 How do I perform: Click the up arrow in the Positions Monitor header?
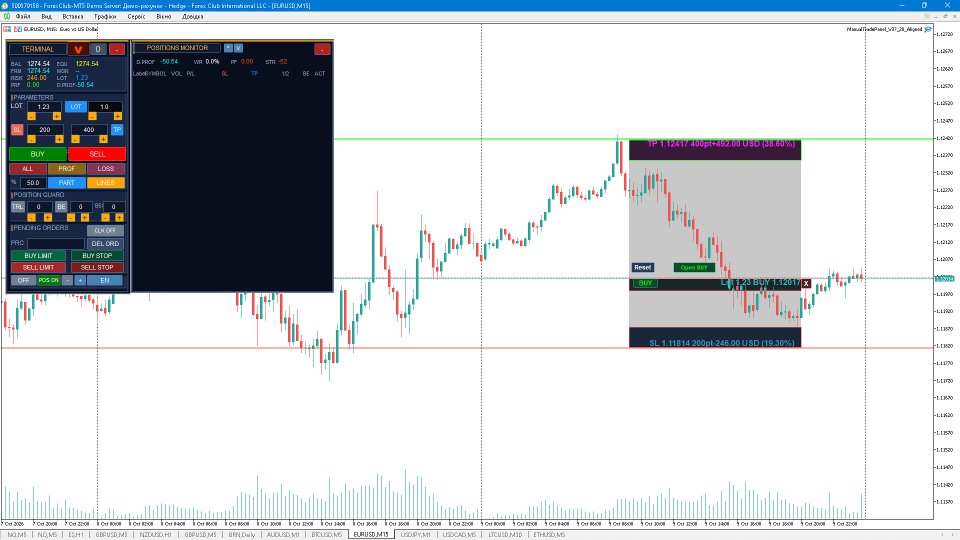point(228,48)
